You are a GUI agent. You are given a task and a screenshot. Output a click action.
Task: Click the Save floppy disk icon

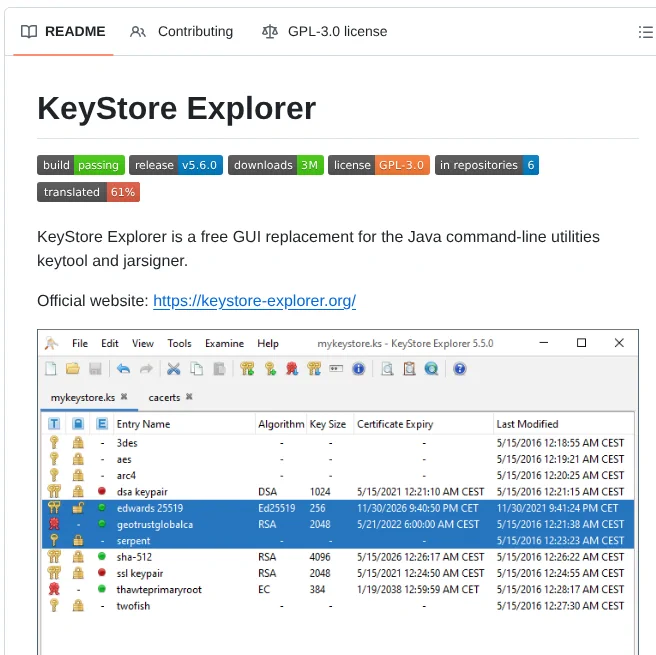(x=95, y=369)
